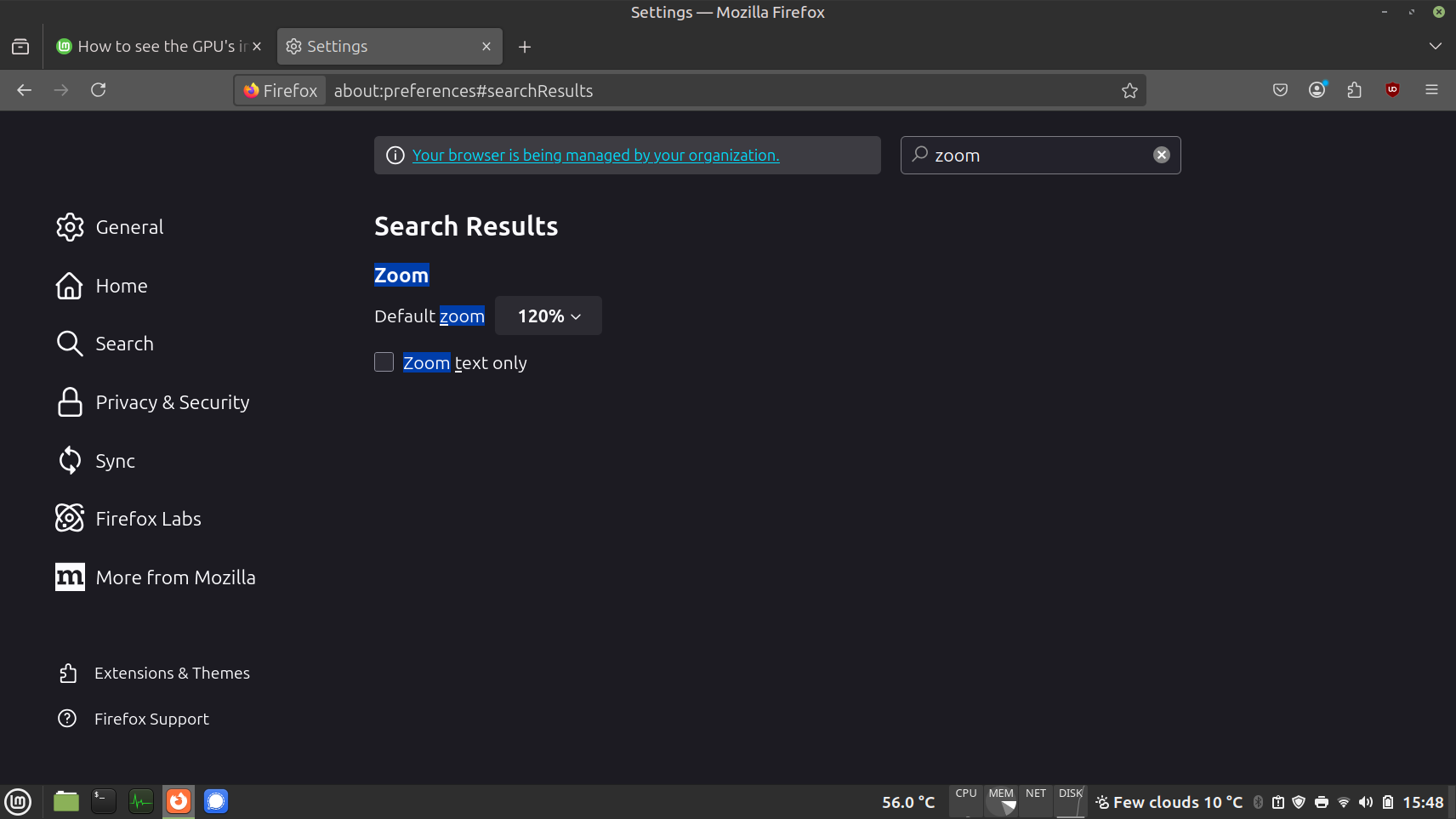Close the 'How to see the GPU's' tab
This screenshot has height=819, width=1456.
pyautogui.click(x=257, y=47)
